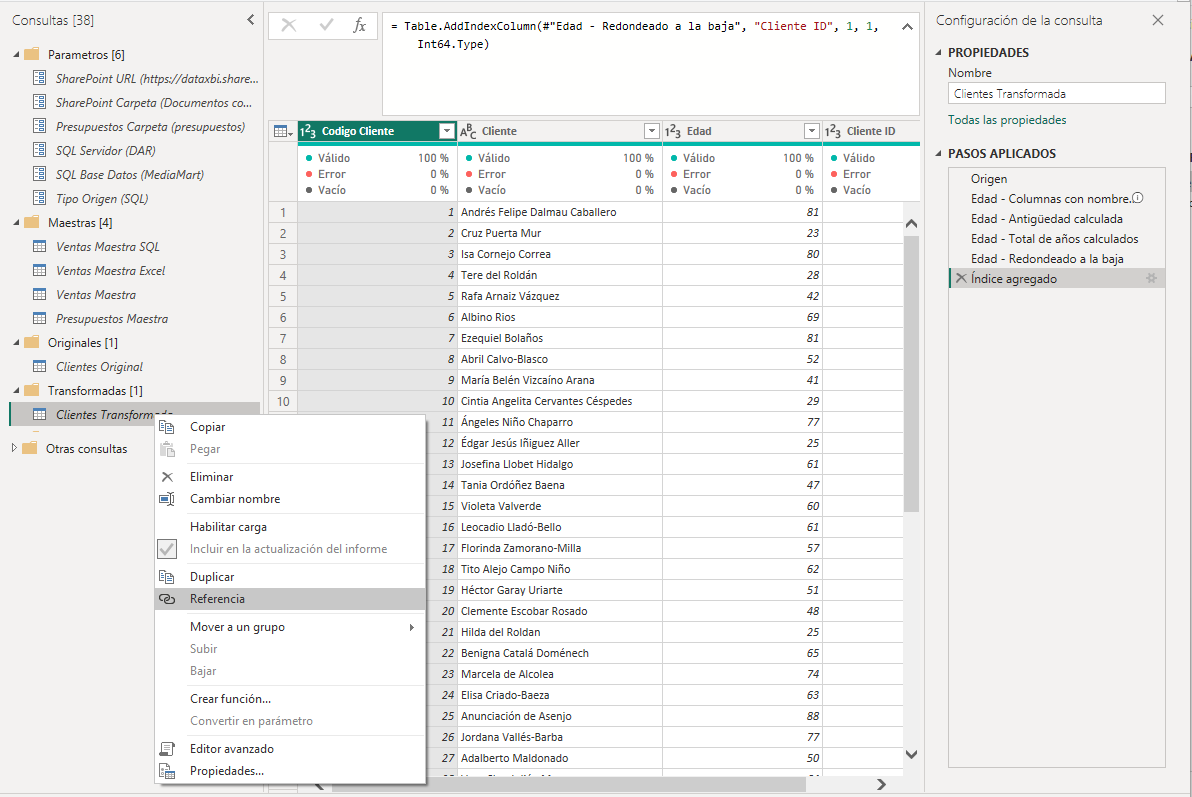Collapse the Originales [1] group
The width and height of the screenshot is (1192, 797).
click(16, 343)
